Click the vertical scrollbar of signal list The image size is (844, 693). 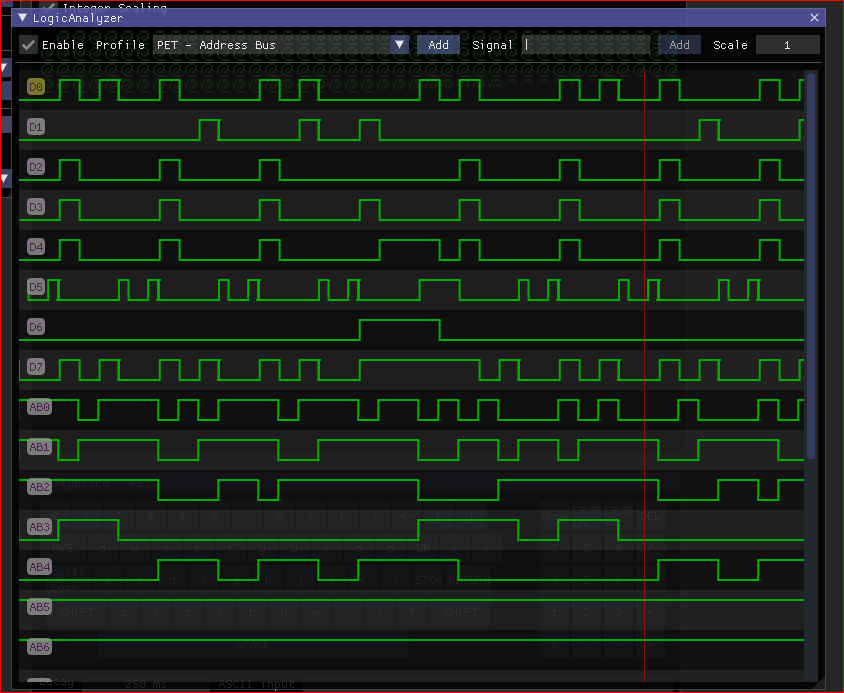tap(810, 265)
